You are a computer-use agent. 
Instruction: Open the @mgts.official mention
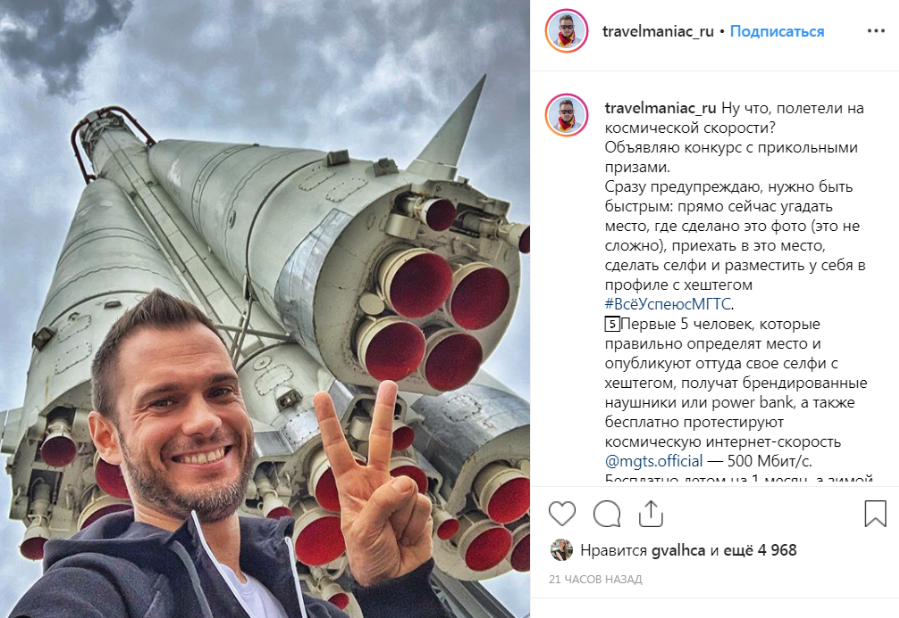pos(654,461)
